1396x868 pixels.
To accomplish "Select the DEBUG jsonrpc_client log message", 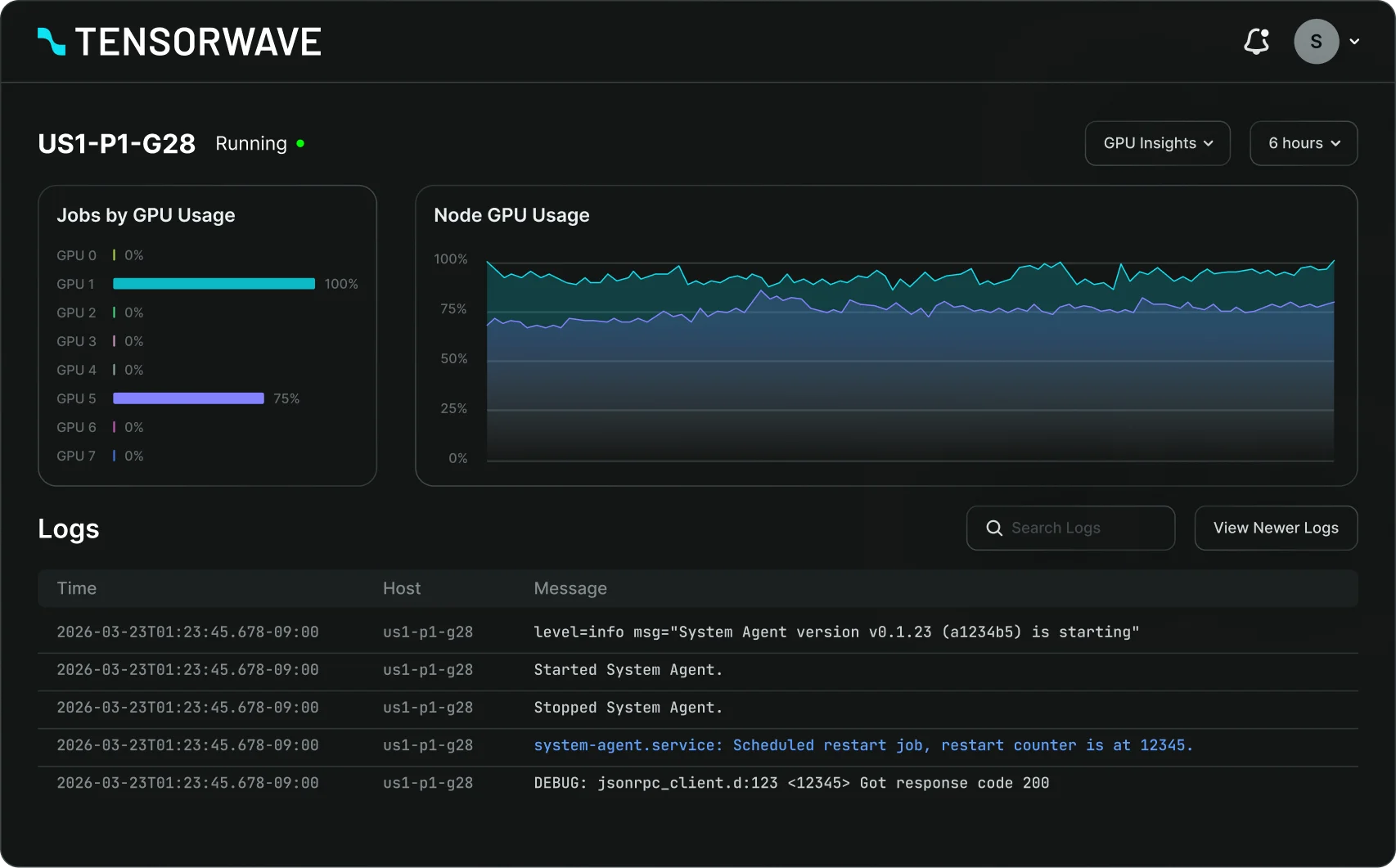I will coord(791,783).
